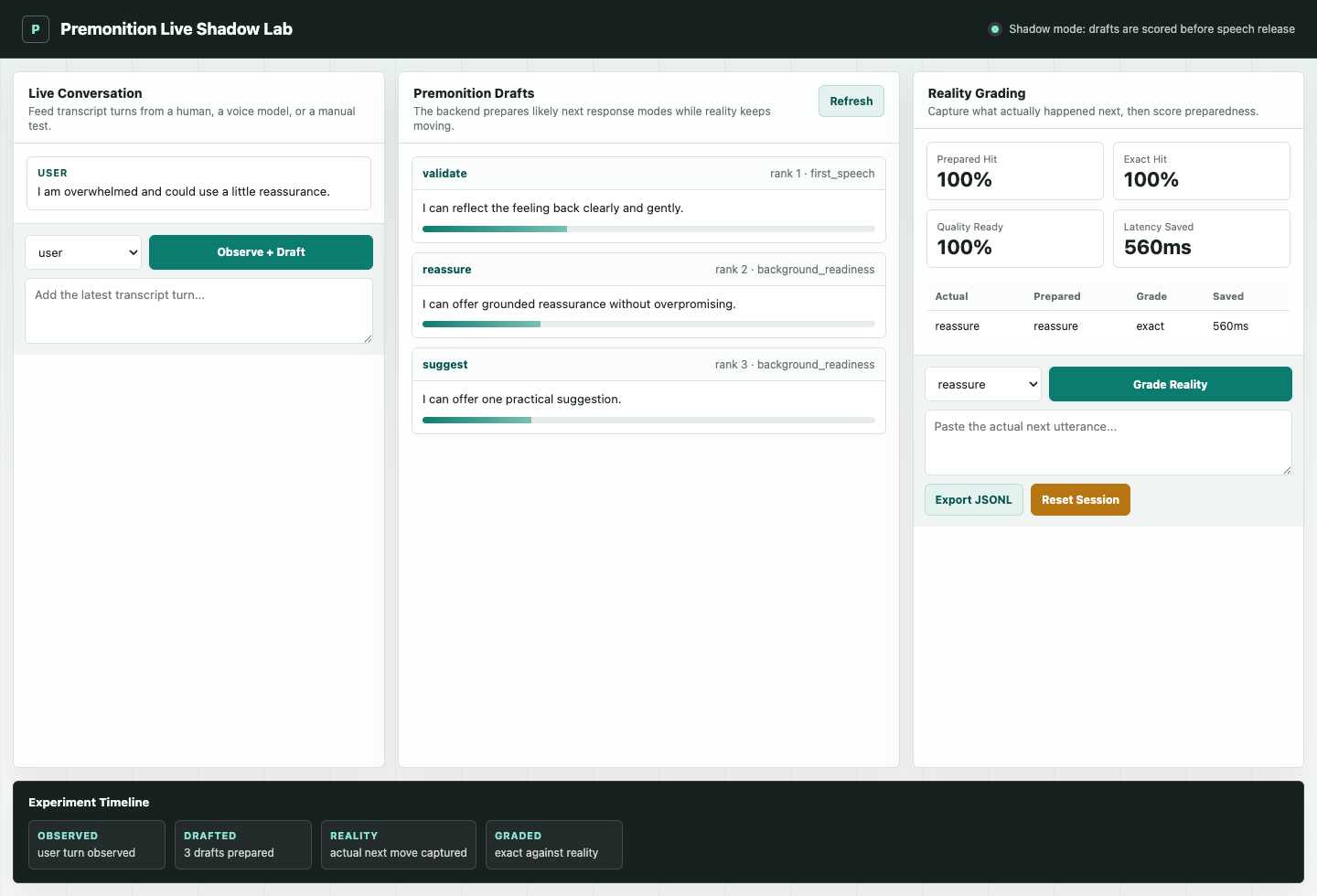
Task: Click the Live Conversation panel heading
Action: point(85,93)
